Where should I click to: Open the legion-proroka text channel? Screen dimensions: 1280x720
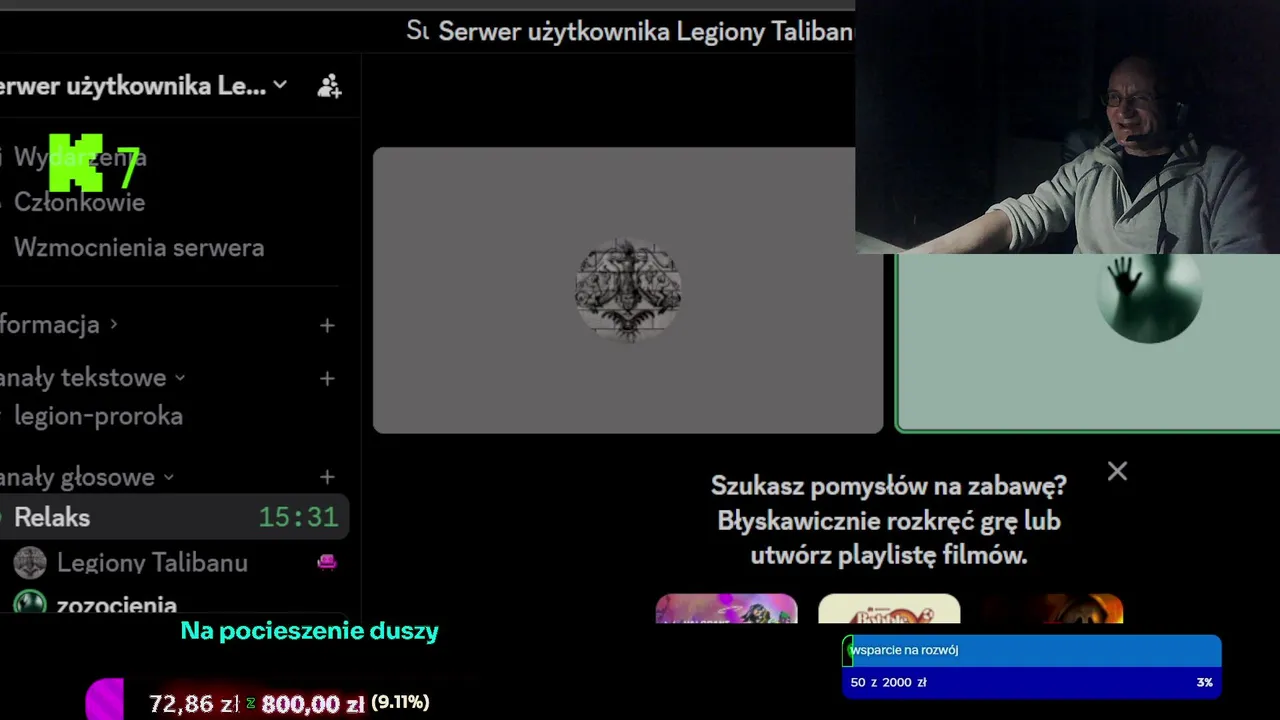point(98,416)
